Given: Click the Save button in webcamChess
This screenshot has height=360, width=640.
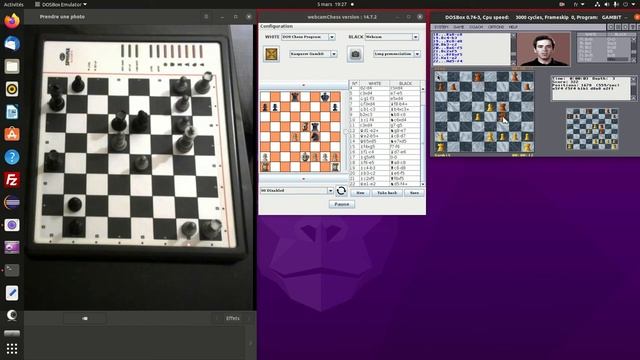Looking at the screenshot, I should (x=414, y=193).
